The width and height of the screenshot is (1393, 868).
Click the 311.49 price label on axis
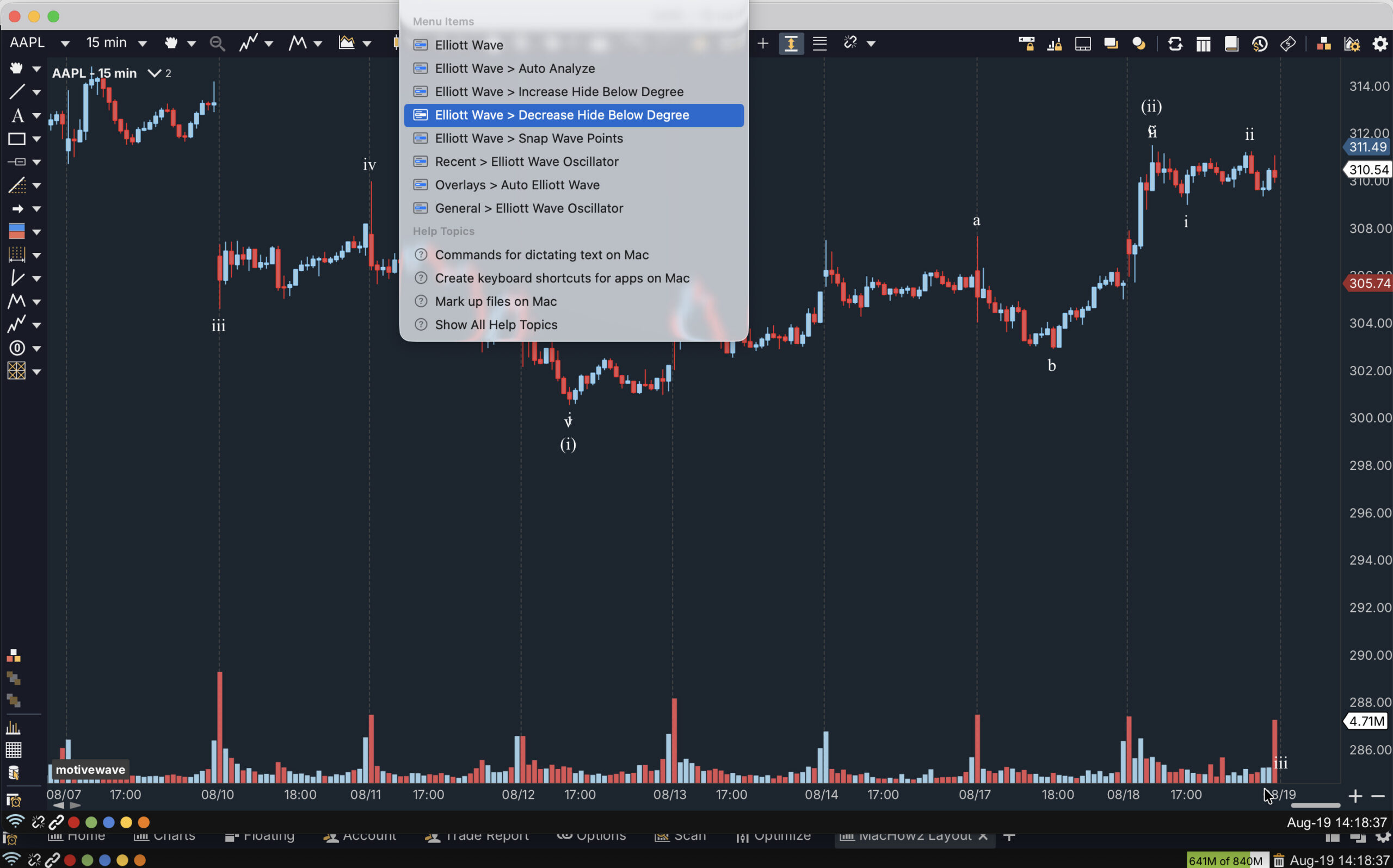[1366, 147]
